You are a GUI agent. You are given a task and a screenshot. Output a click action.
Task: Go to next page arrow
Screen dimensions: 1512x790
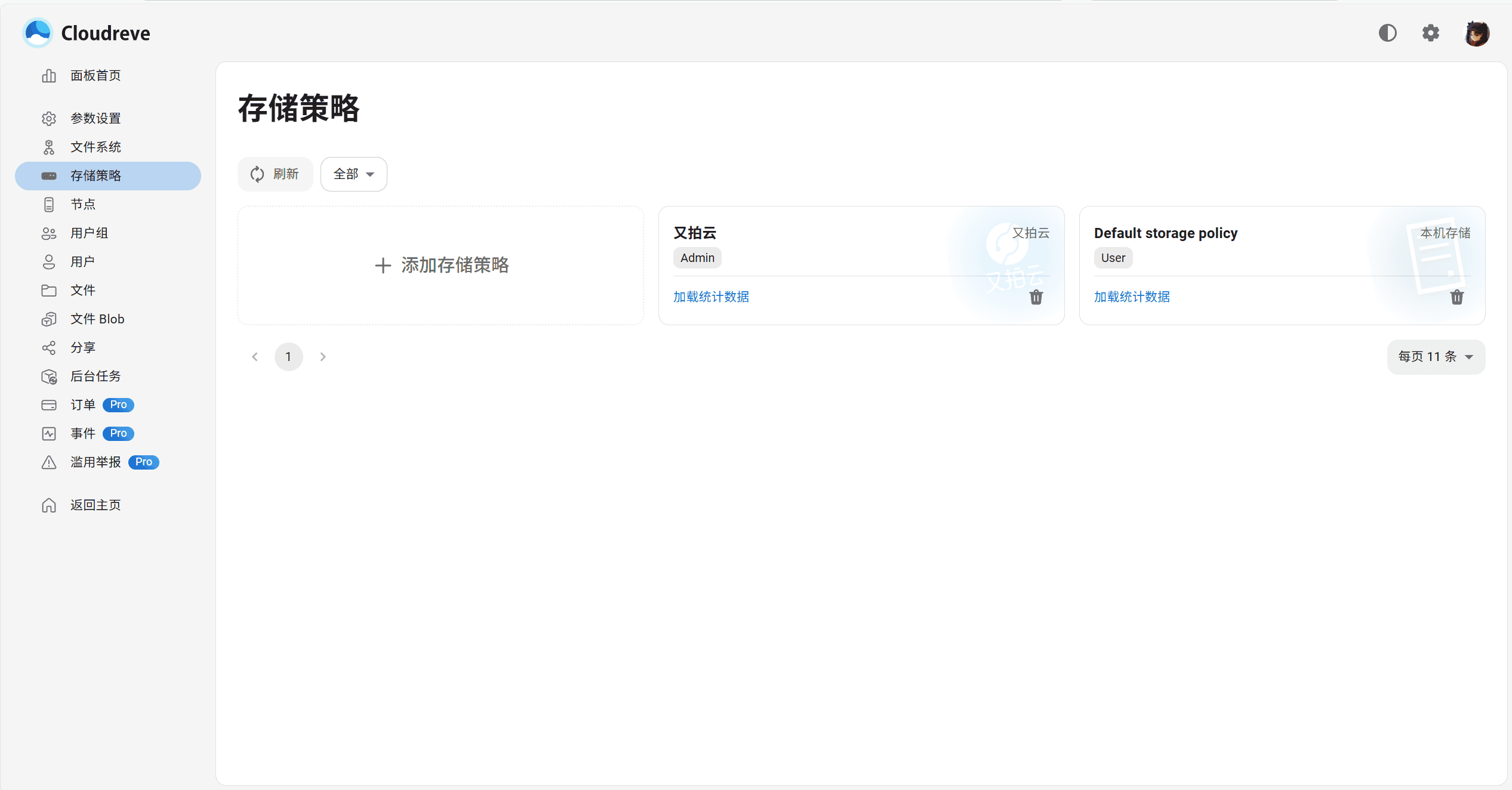(x=323, y=357)
